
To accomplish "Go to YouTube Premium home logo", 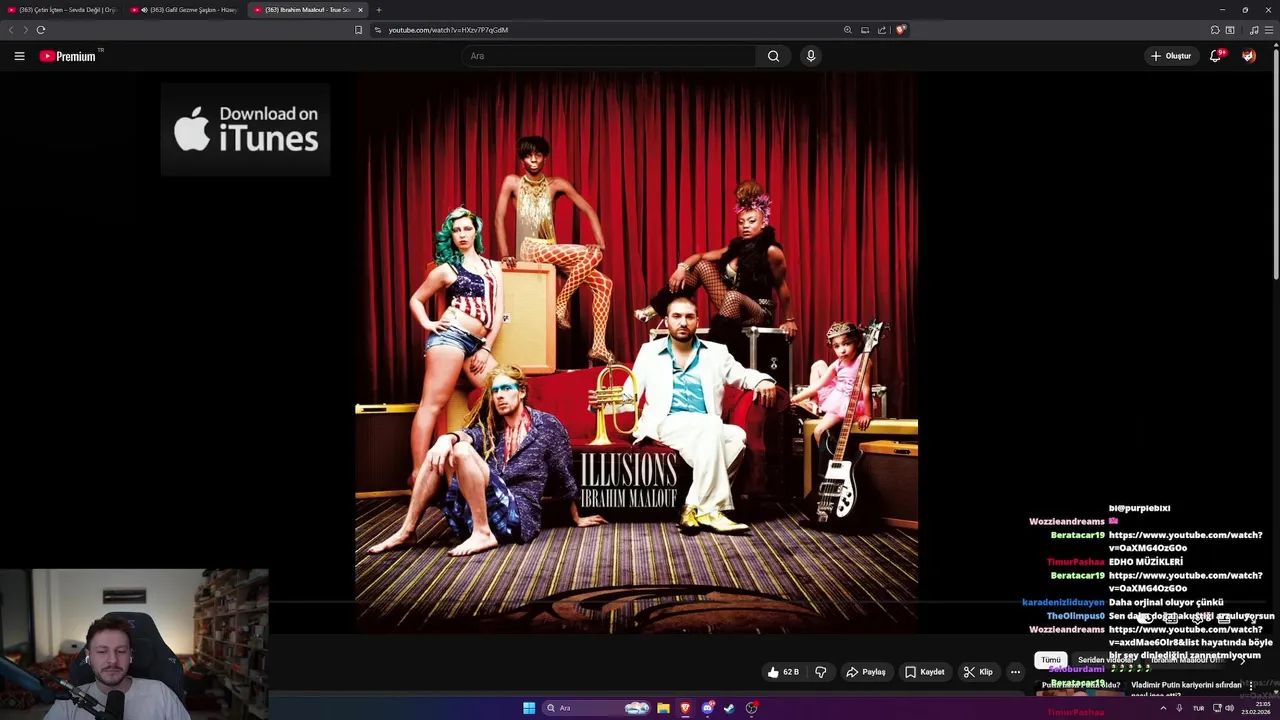I will point(67,56).
